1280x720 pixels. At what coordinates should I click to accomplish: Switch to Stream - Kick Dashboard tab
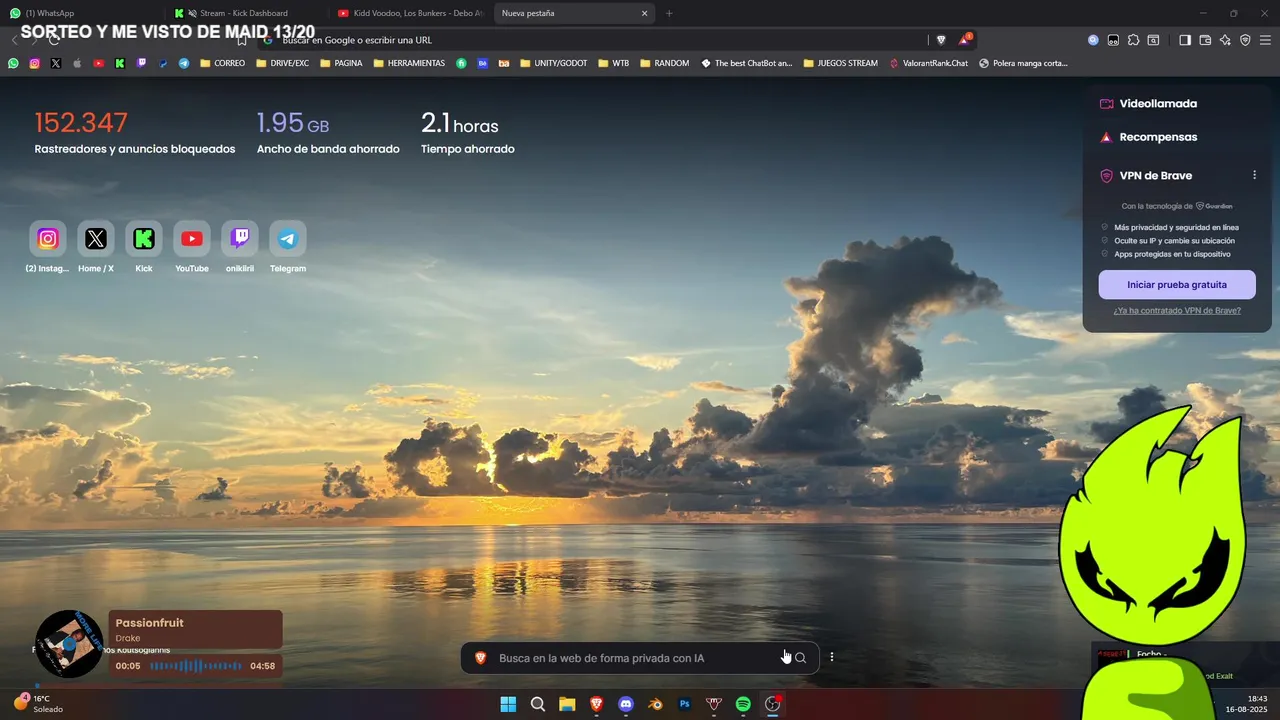coord(248,13)
